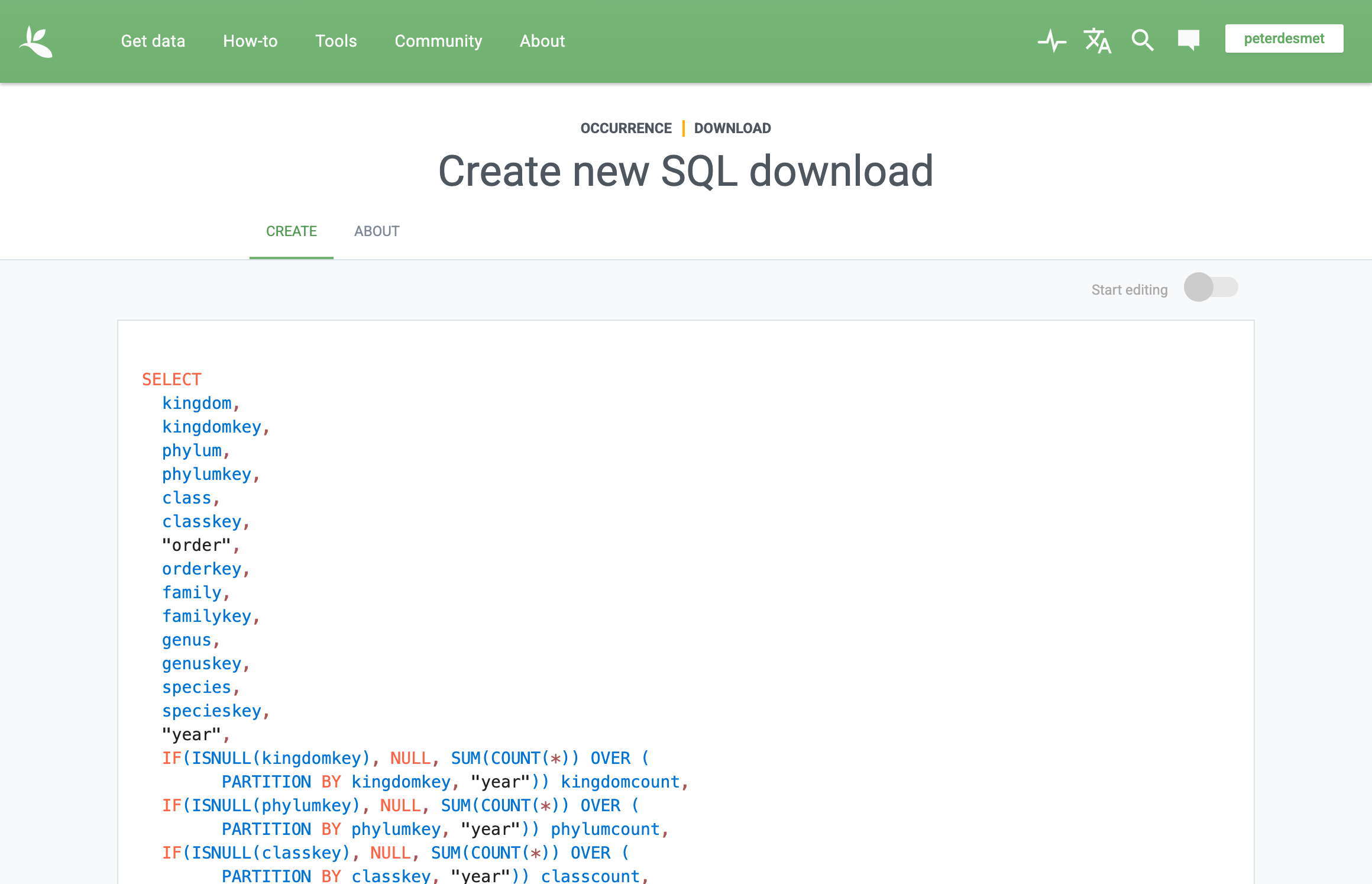
Task: Click the 'genuskey,' line in the query
Action: (x=206, y=664)
